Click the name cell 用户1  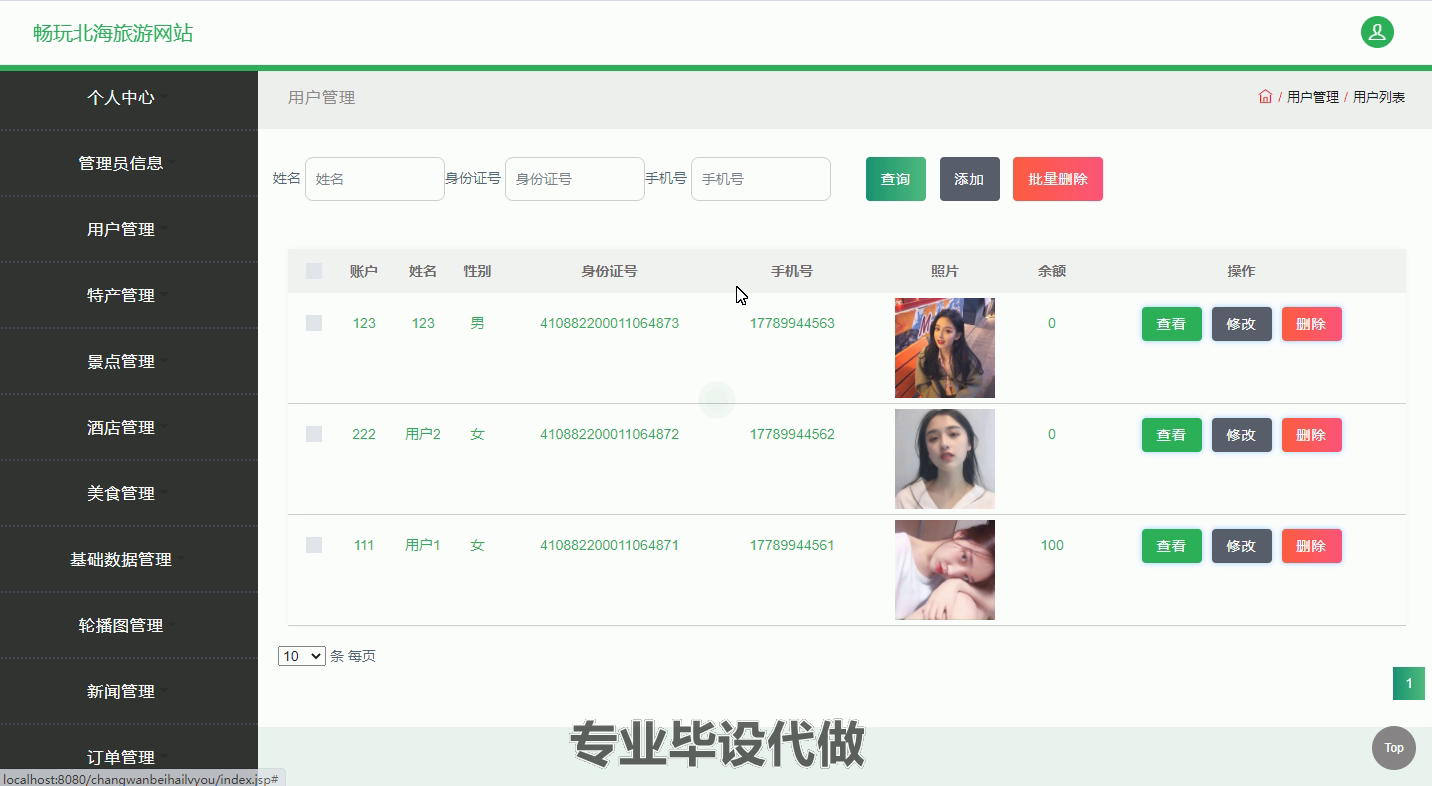pyautogui.click(x=423, y=545)
